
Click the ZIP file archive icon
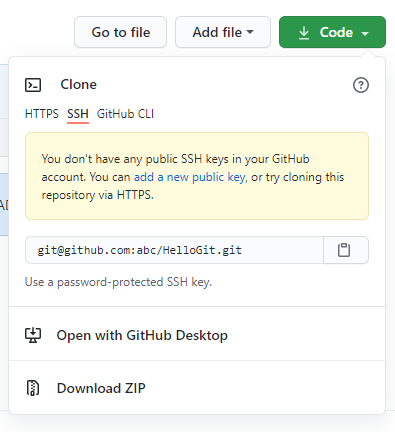click(x=33, y=388)
